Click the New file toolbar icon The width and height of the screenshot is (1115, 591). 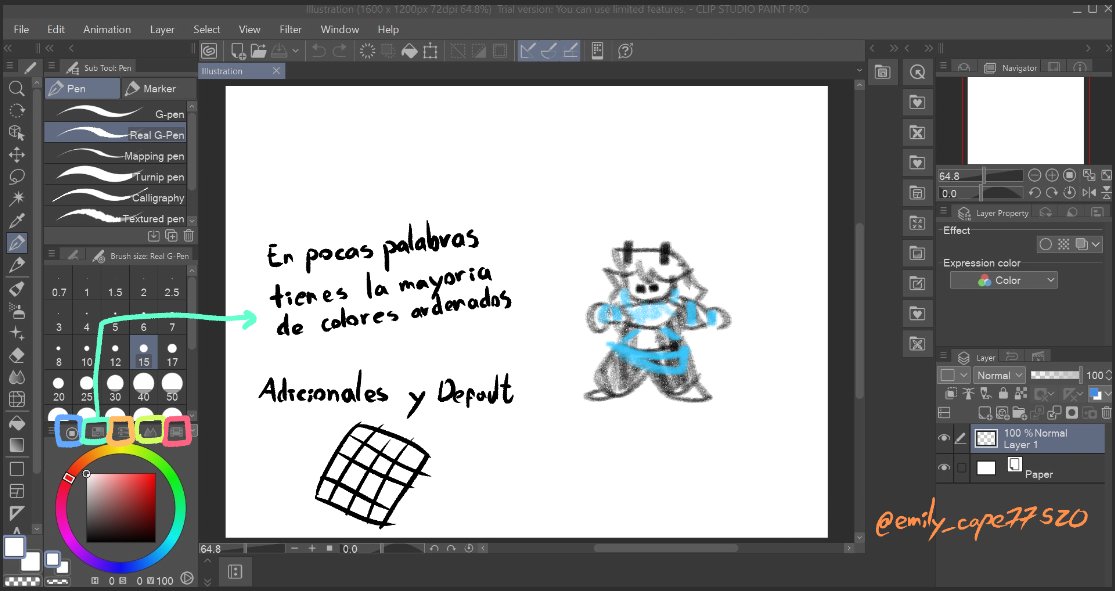point(238,51)
